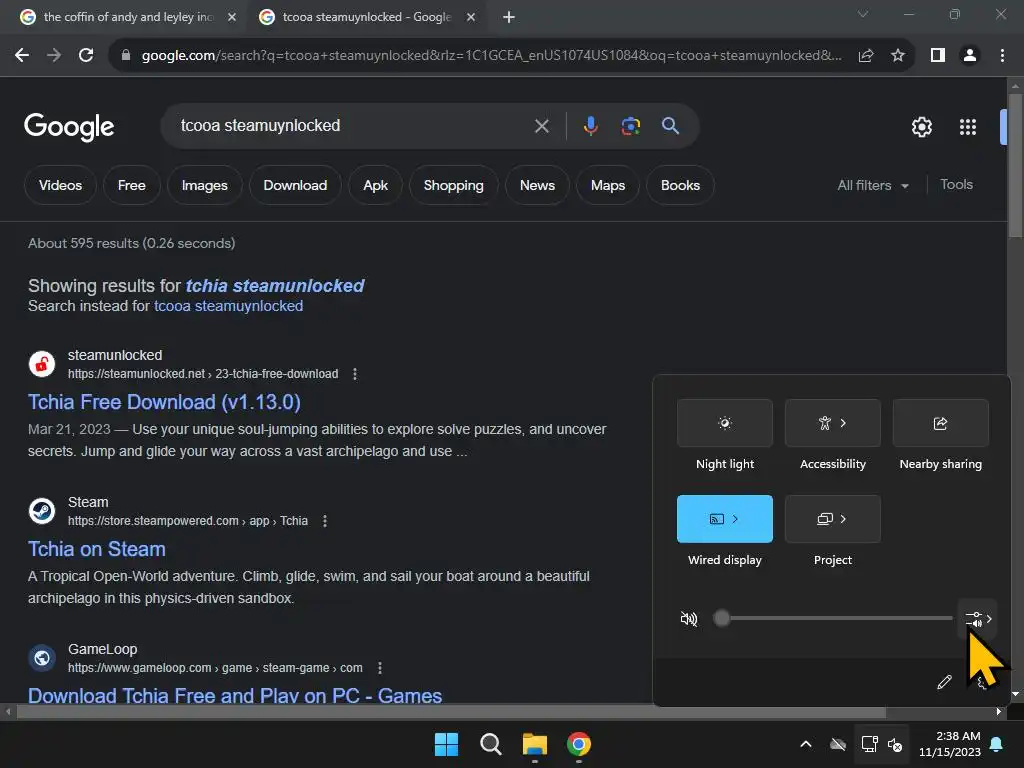Viewport: 1024px width, 768px height.
Task: Toggle Nearby sharing tile
Action: coord(940,423)
